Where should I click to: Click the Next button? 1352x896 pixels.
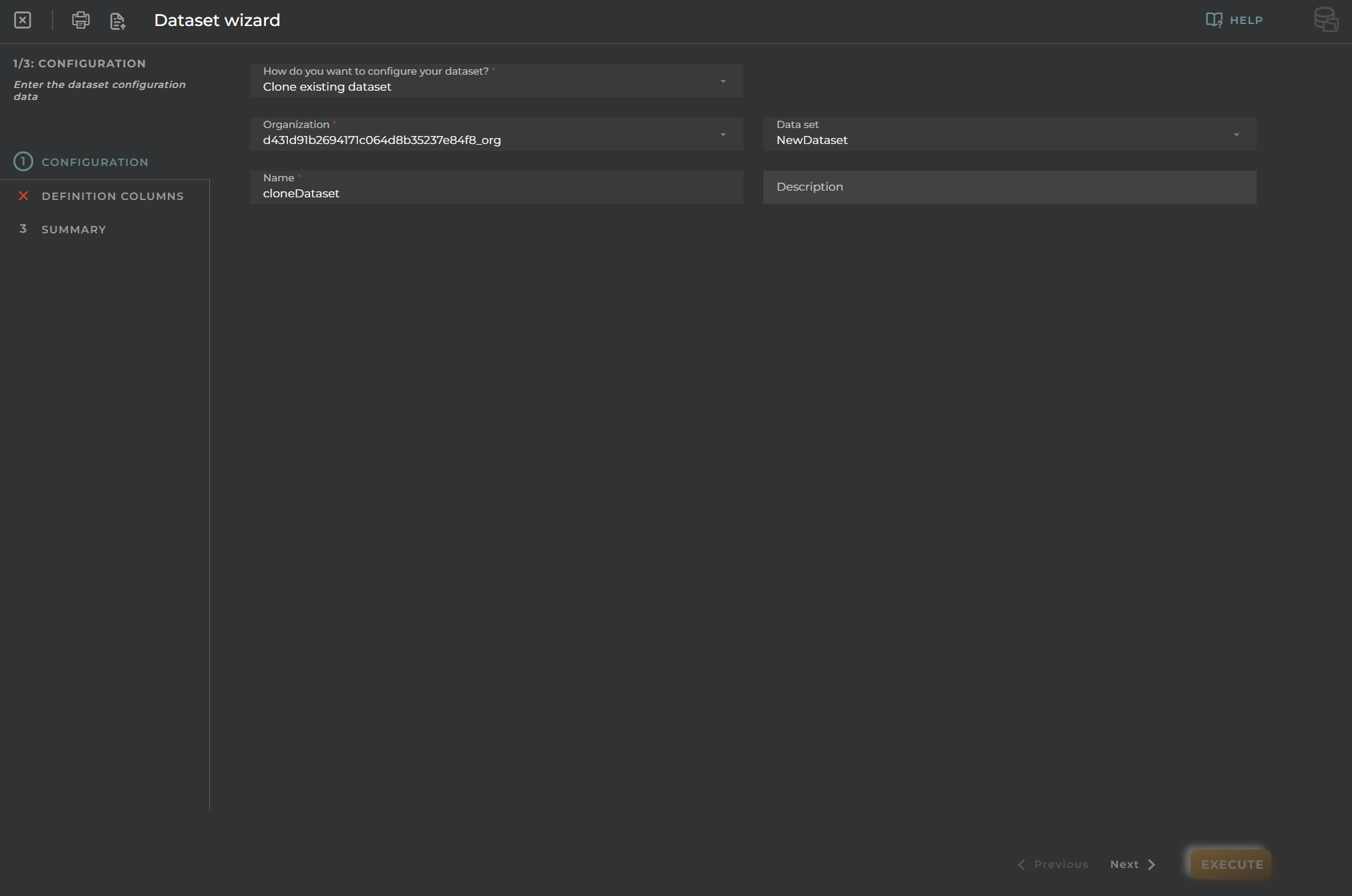(1133, 864)
